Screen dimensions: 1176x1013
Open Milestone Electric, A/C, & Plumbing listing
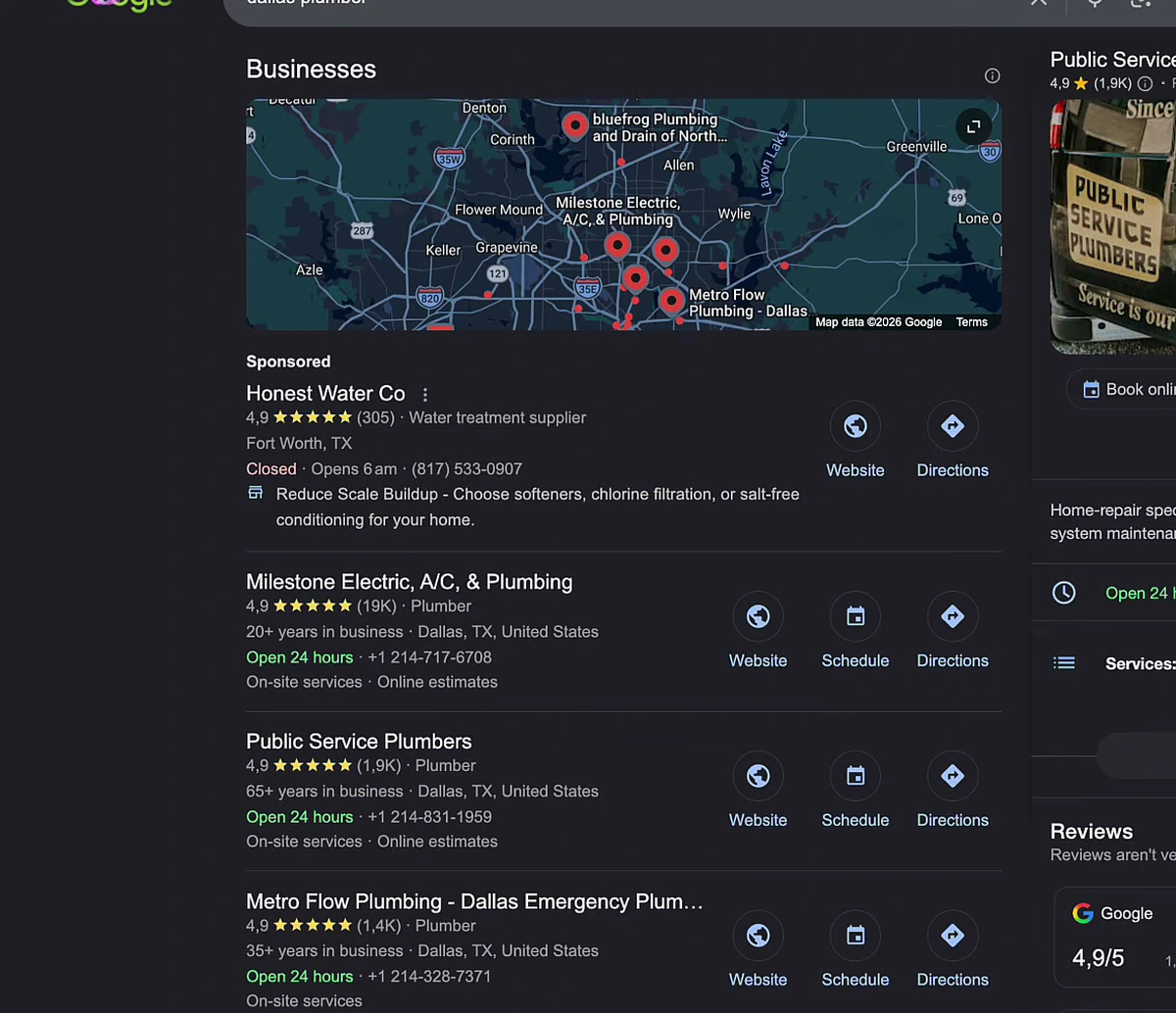tap(409, 582)
